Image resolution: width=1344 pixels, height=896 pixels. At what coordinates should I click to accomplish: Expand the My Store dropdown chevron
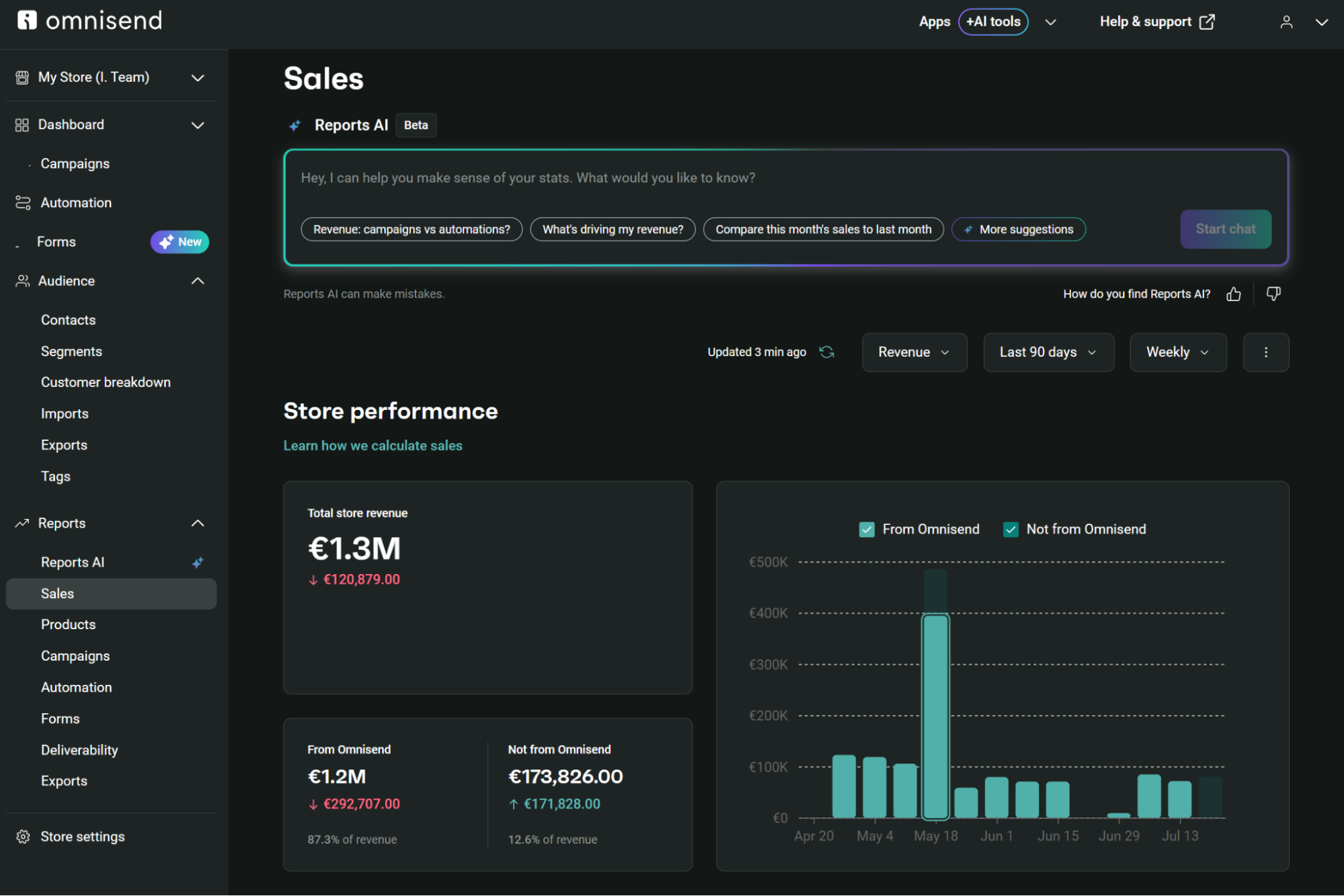tap(198, 78)
